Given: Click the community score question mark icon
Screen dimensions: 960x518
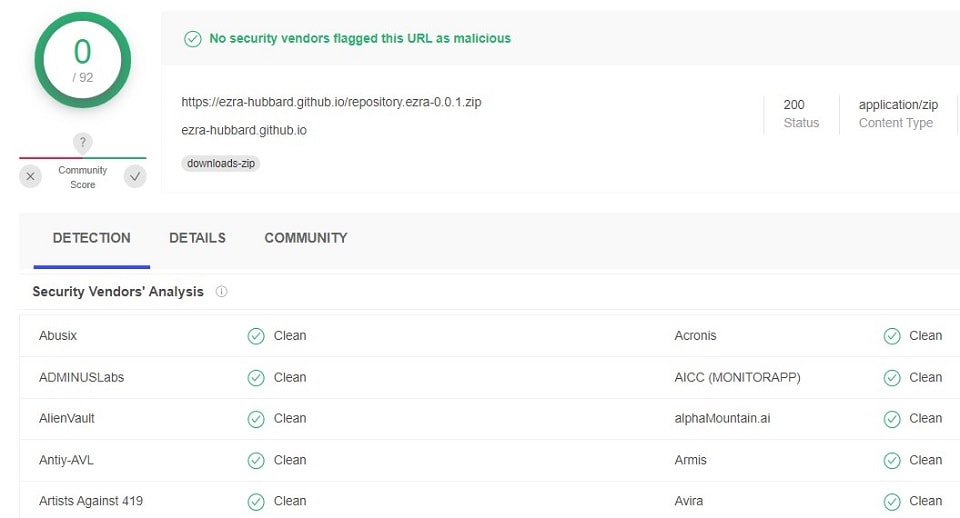Looking at the screenshot, I should [x=82, y=143].
